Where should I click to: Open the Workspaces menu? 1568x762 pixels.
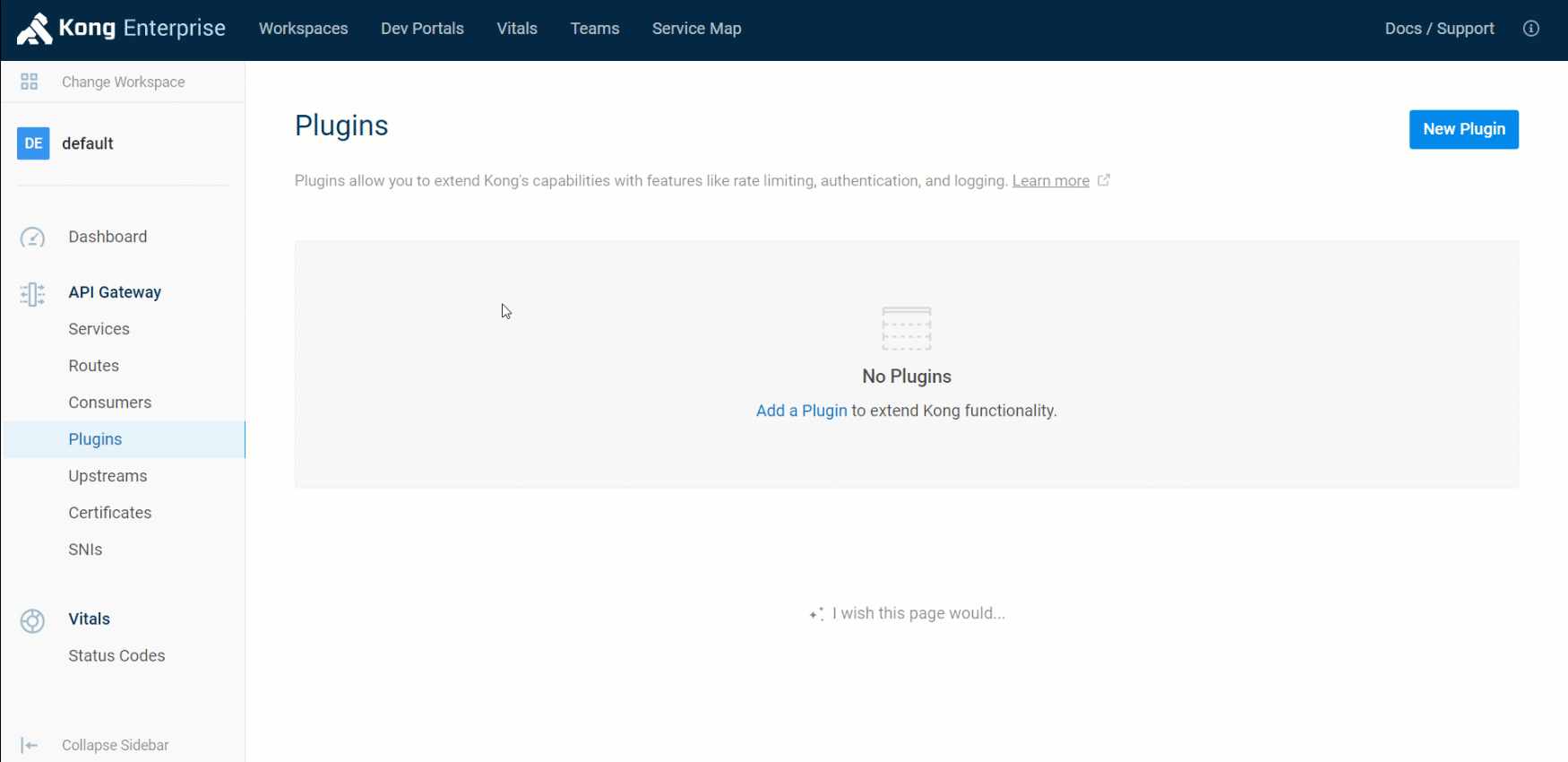click(x=304, y=29)
